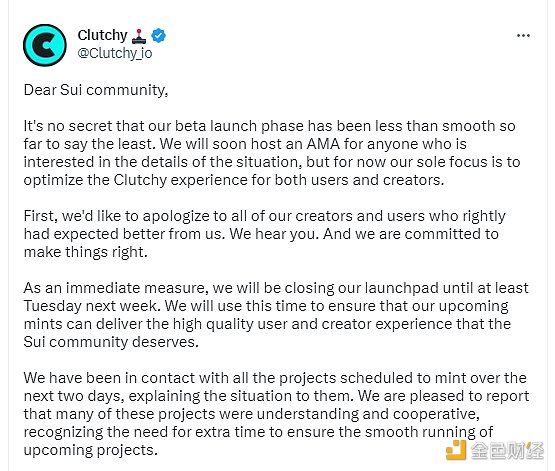555x471 pixels.
Task: Click the word "AMA" in the tweet
Action: click(x=323, y=144)
